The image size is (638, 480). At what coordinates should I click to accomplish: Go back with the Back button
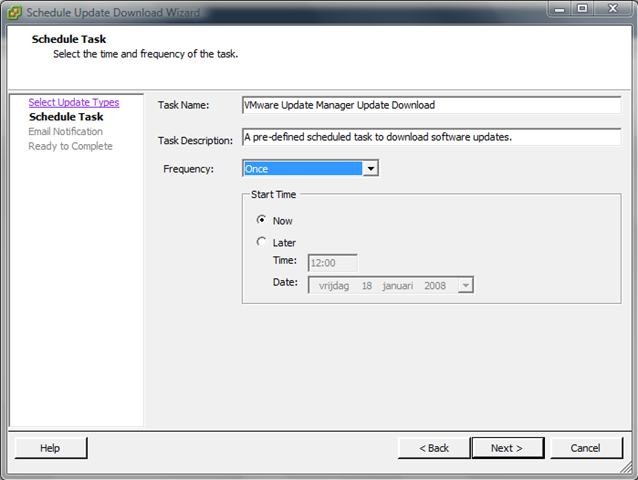433,448
